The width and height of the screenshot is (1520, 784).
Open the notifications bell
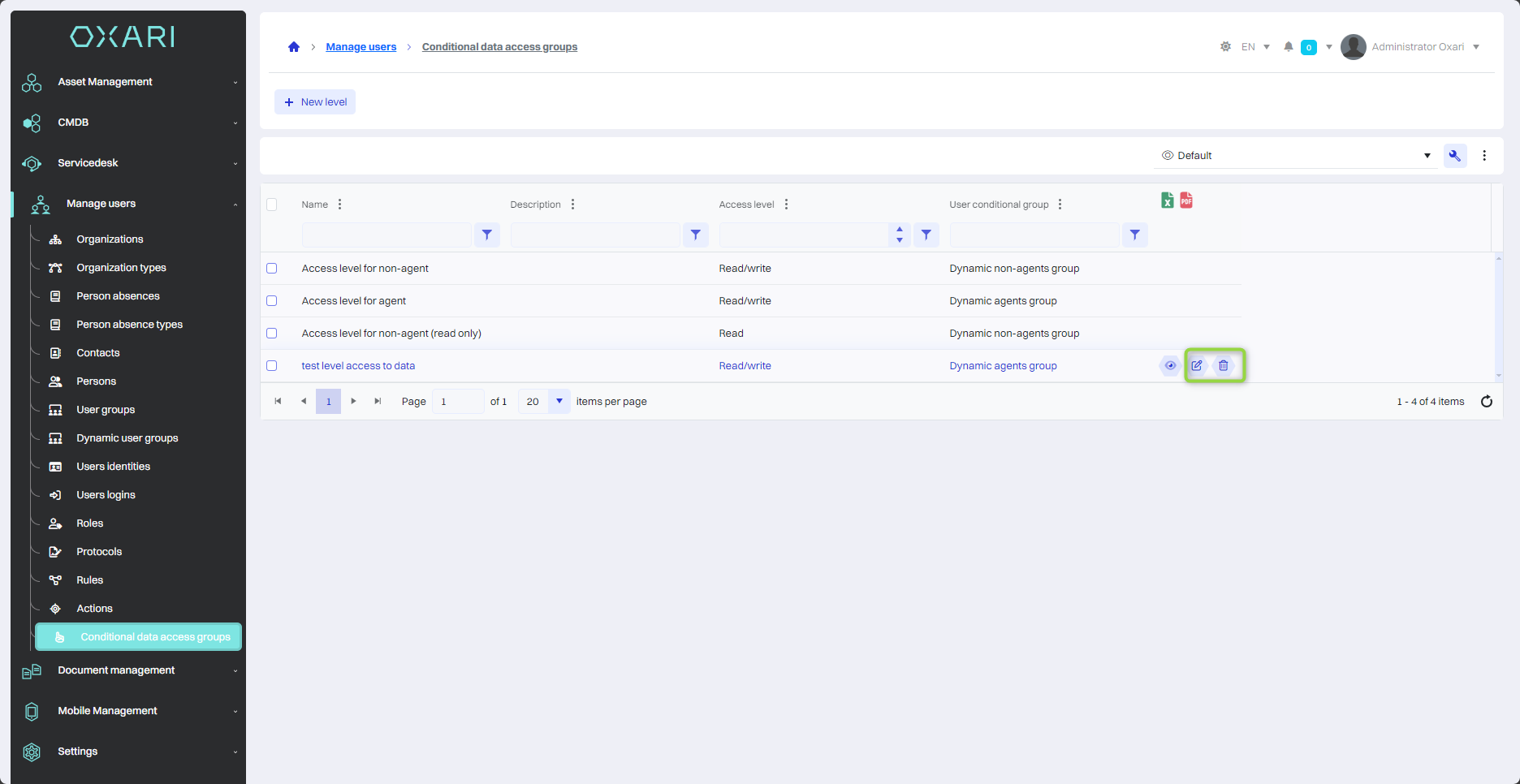coord(1288,47)
